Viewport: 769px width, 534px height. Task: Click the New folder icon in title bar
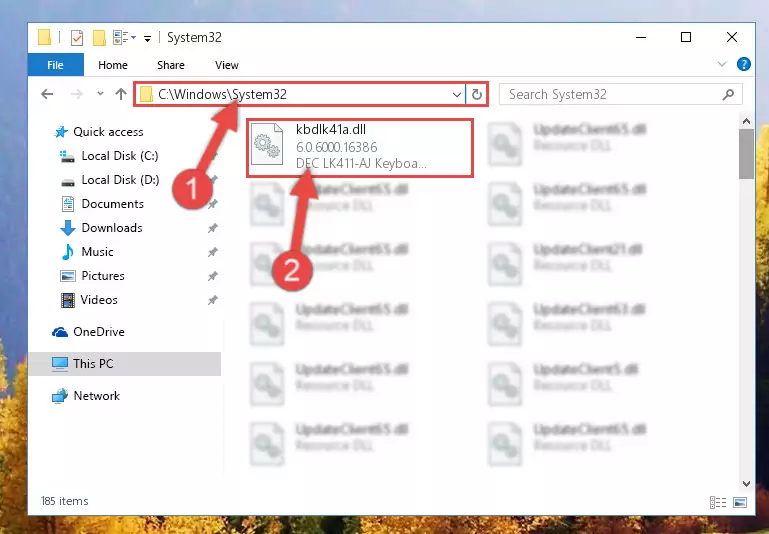pyautogui.click(x=100, y=38)
